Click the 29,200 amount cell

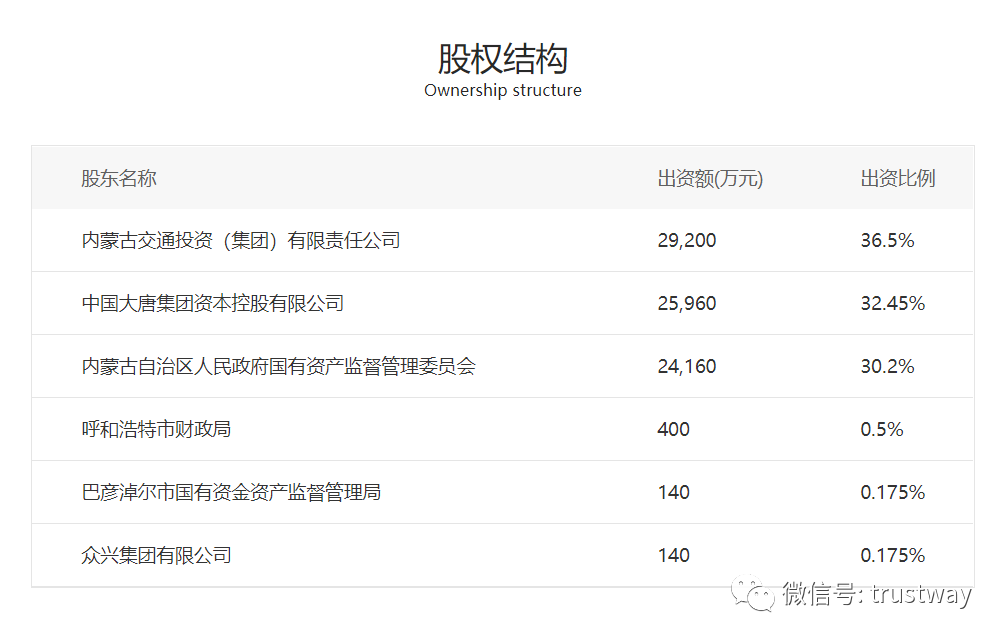(686, 240)
